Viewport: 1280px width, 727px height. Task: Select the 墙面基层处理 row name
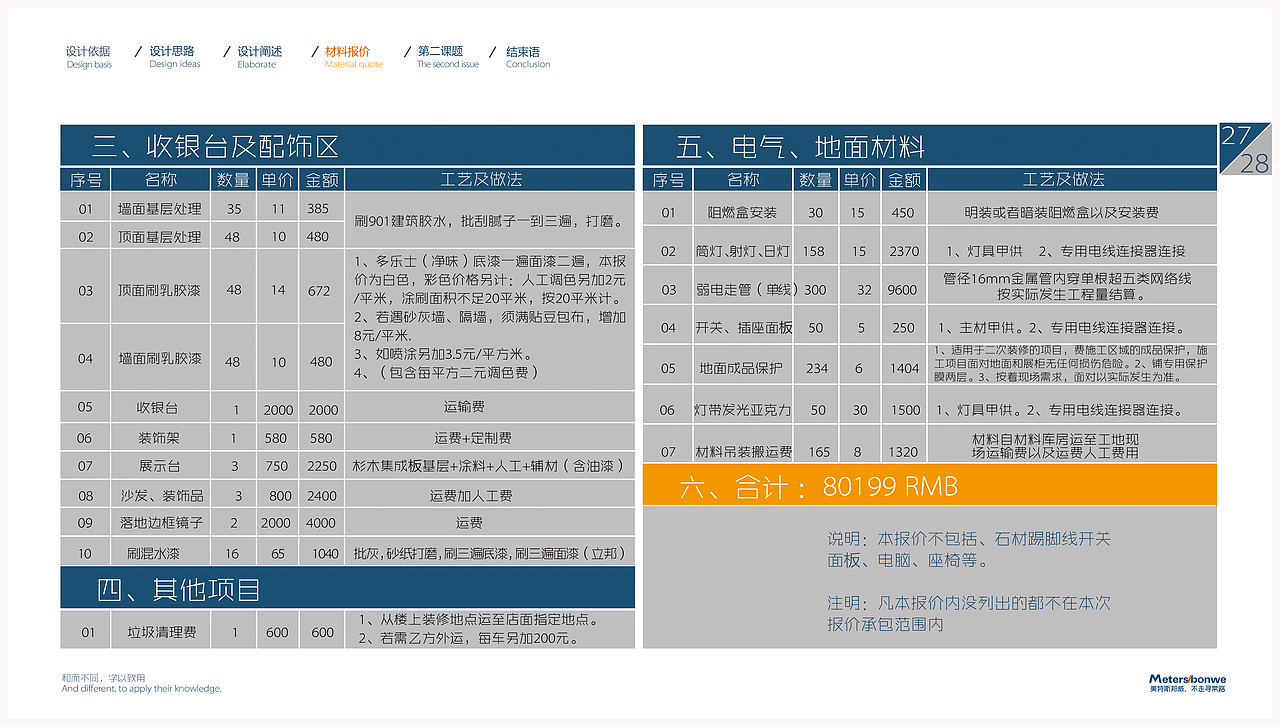tap(160, 209)
